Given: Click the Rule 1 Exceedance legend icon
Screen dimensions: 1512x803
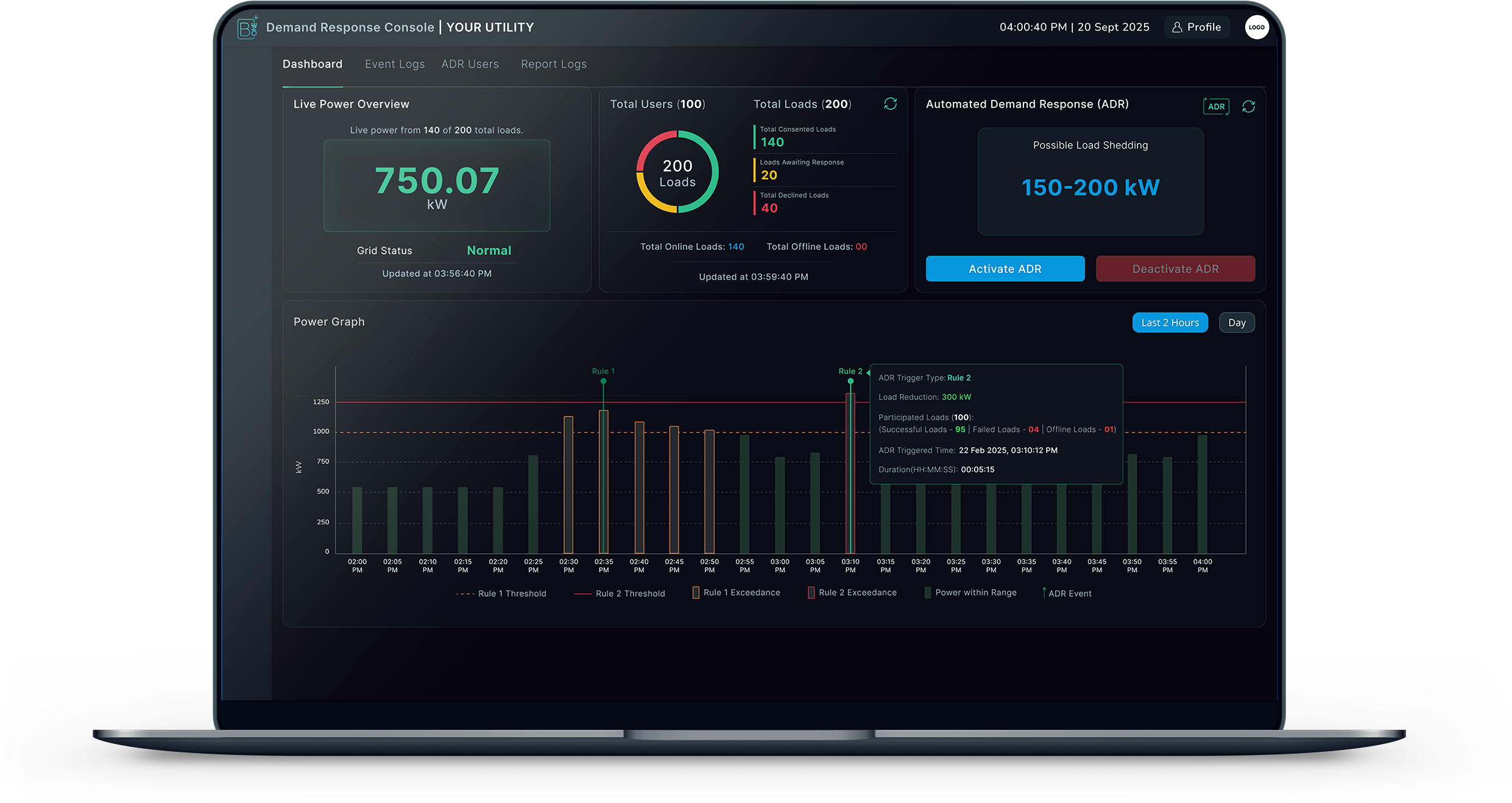Looking at the screenshot, I should 696,593.
